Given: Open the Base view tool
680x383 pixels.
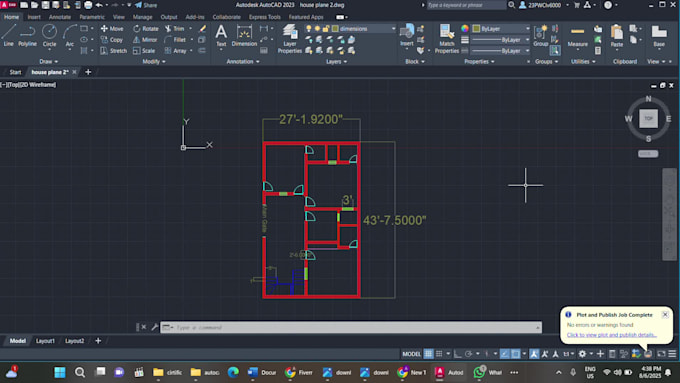Looking at the screenshot, I should (659, 35).
